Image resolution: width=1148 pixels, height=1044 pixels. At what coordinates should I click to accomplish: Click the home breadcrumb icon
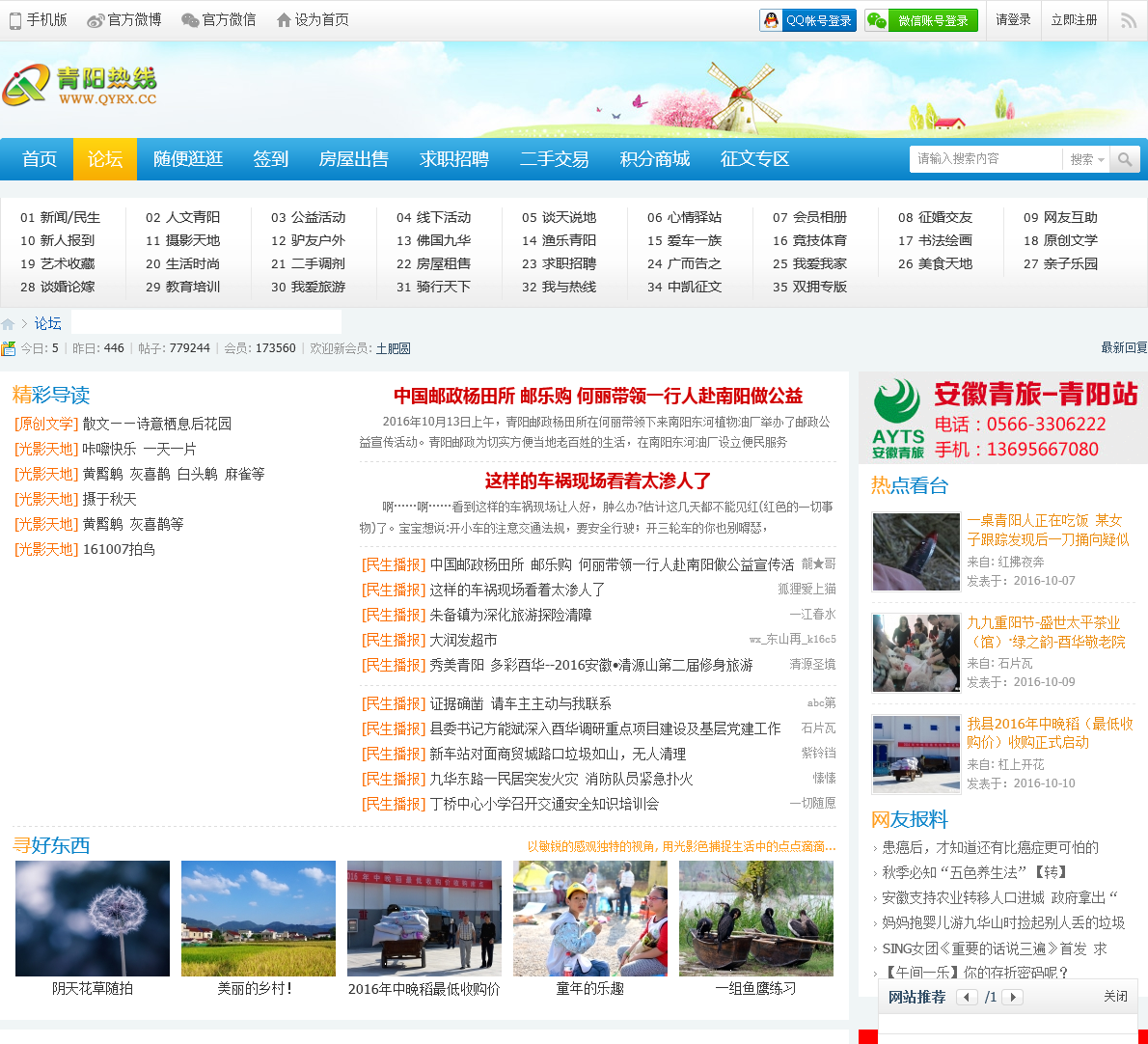[8, 323]
